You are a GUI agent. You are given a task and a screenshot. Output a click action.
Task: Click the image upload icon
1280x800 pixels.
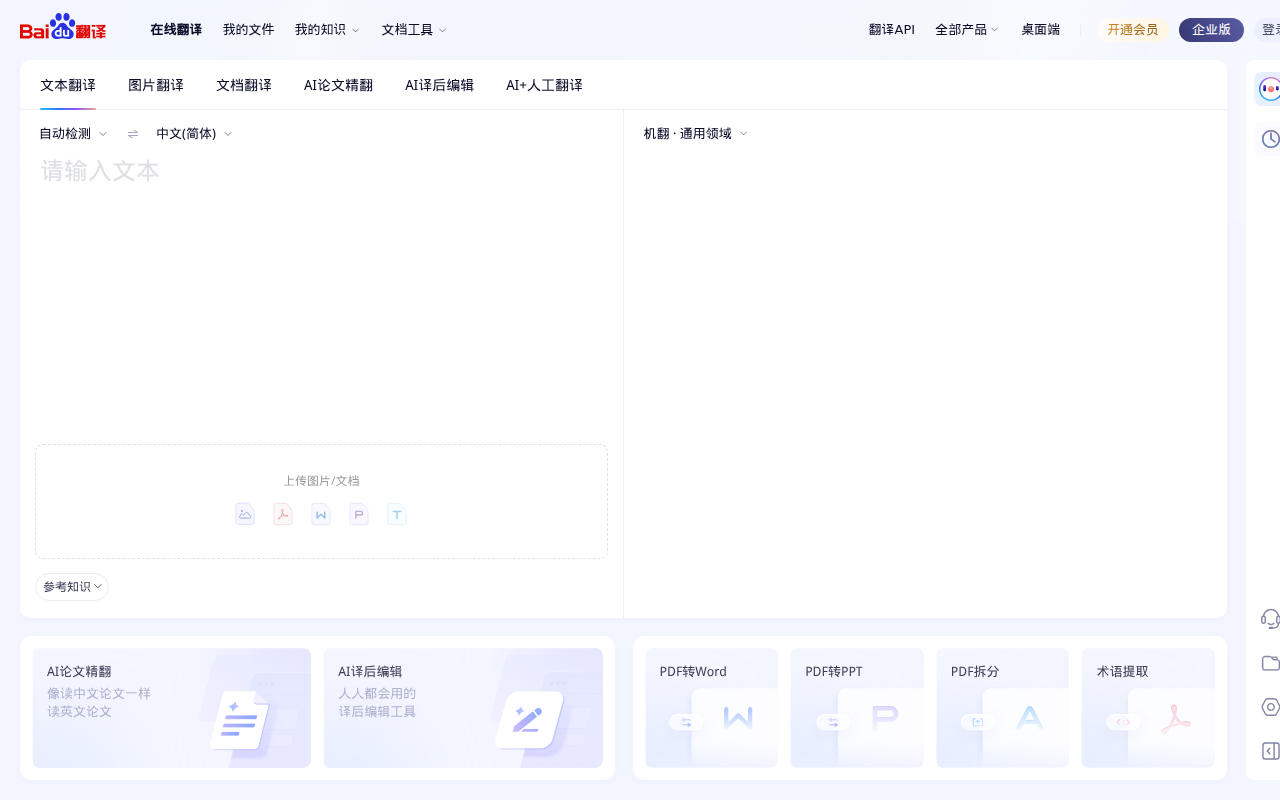tap(245, 514)
